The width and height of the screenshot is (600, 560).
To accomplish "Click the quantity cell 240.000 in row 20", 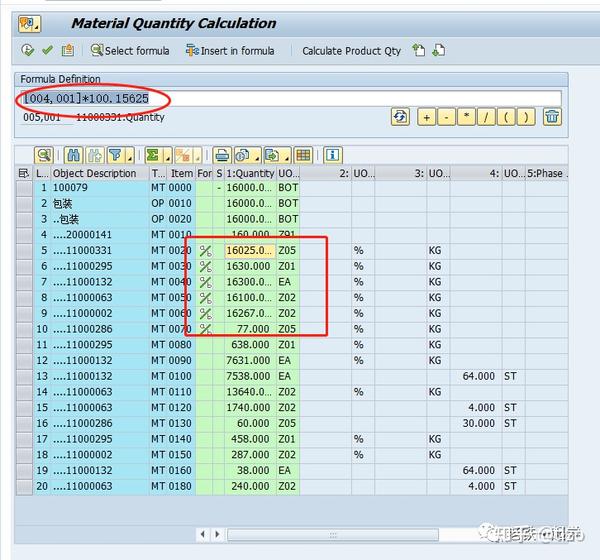I will [x=250, y=487].
